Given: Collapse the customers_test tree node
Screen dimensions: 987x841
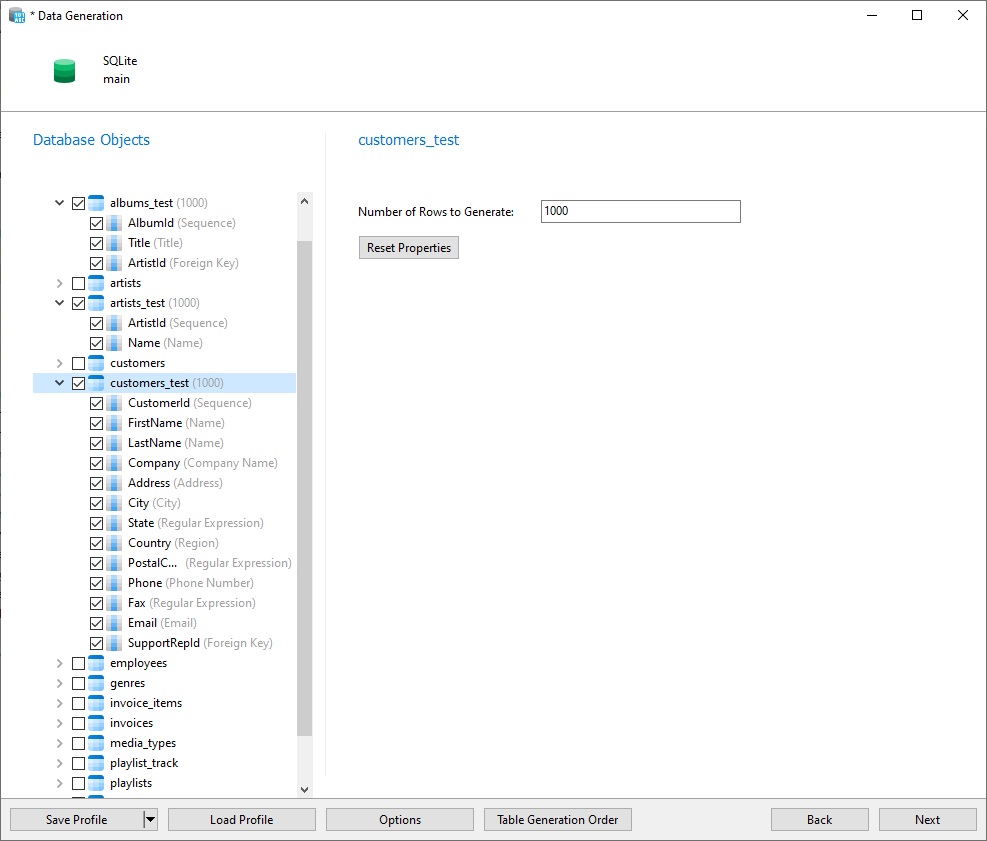Looking at the screenshot, I should 59,383.
